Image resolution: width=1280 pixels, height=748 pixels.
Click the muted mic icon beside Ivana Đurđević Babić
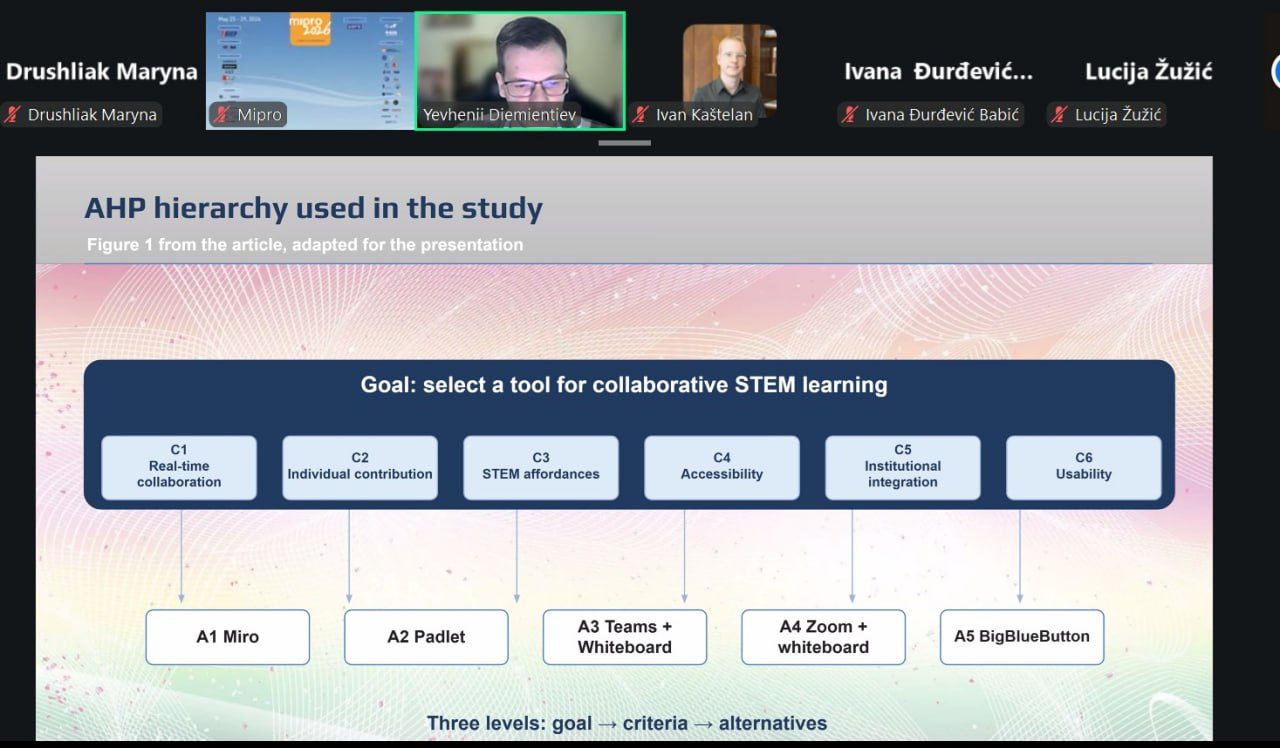click(x=850, y=115)
